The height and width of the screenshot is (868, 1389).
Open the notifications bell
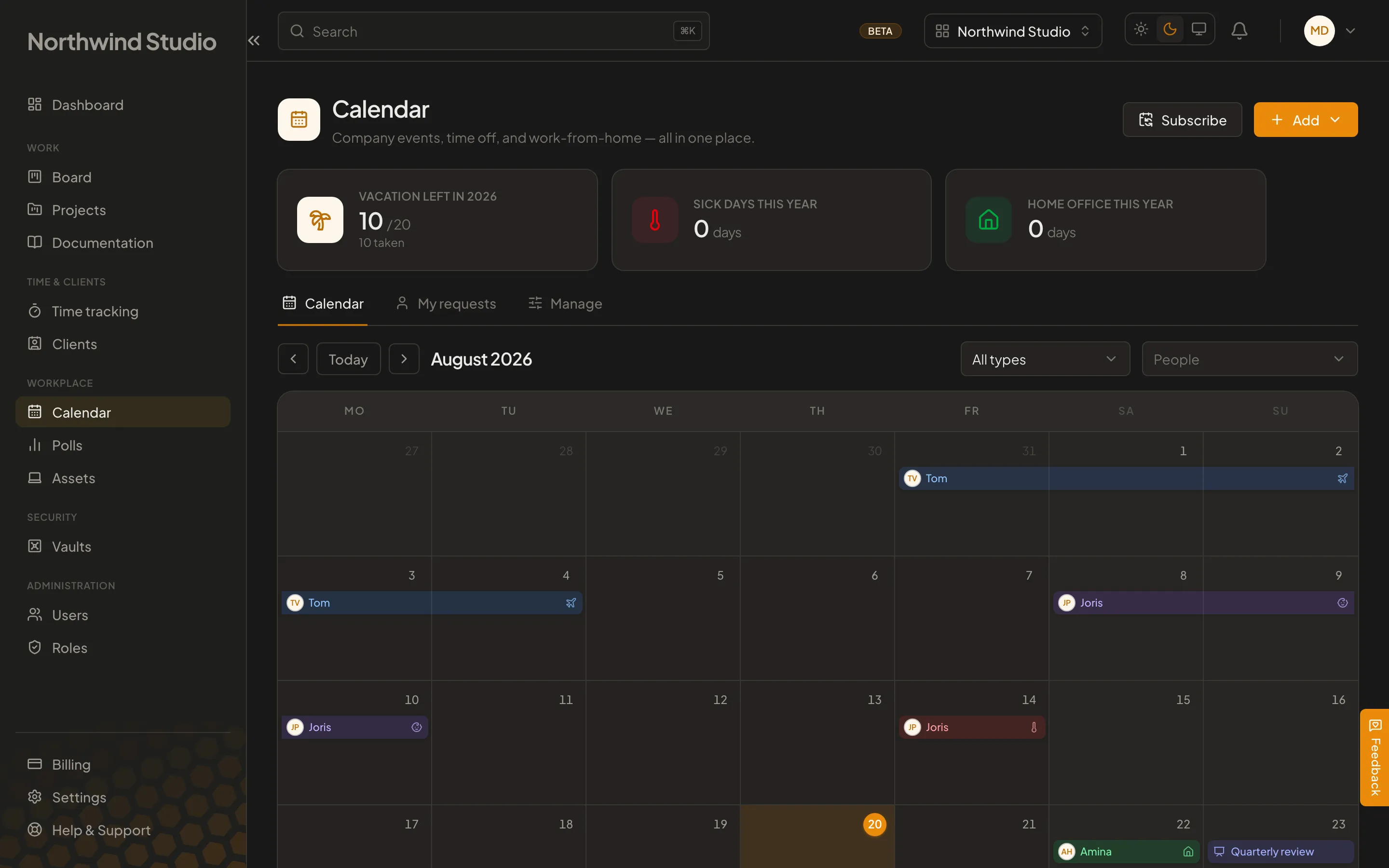pyautogui.click(x=1239, y=30)
